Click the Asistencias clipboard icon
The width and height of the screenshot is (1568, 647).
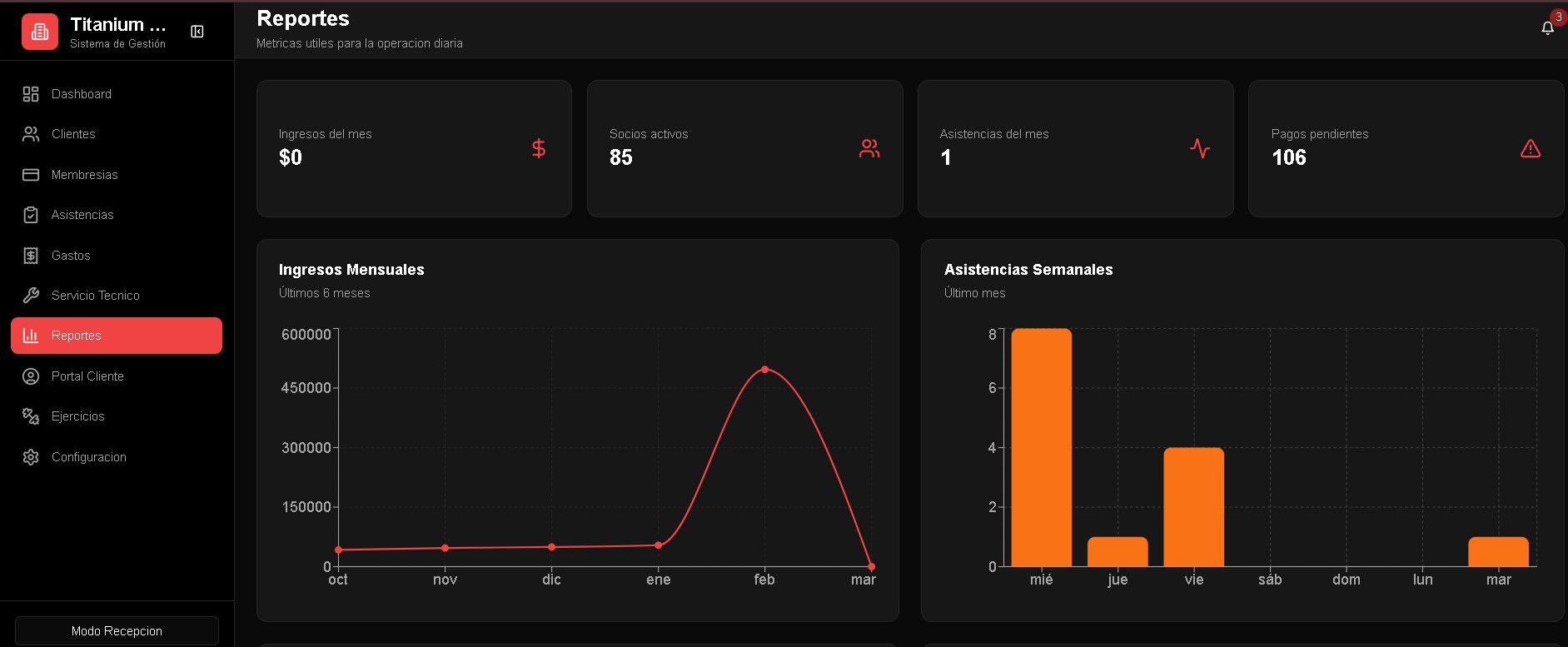tap(31, 215)
